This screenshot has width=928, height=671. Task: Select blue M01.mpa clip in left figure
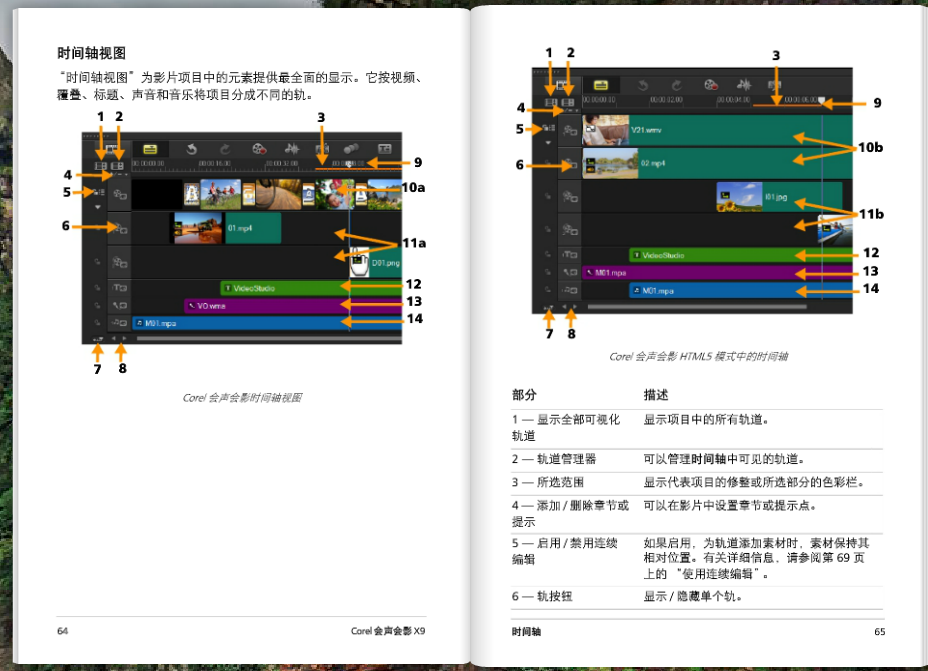(267, 323)
